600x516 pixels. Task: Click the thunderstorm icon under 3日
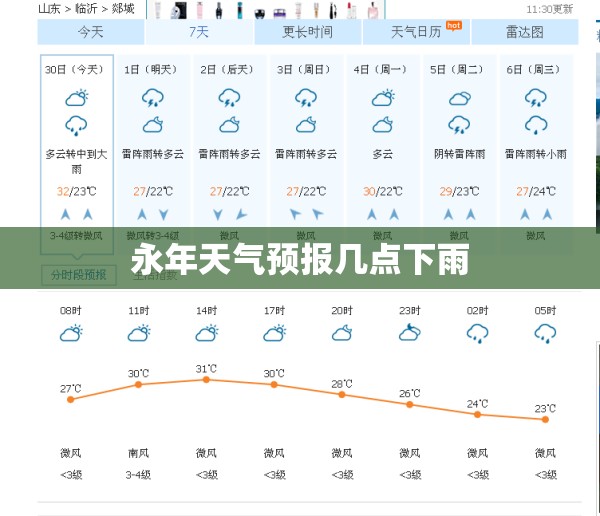click(306, 98)
